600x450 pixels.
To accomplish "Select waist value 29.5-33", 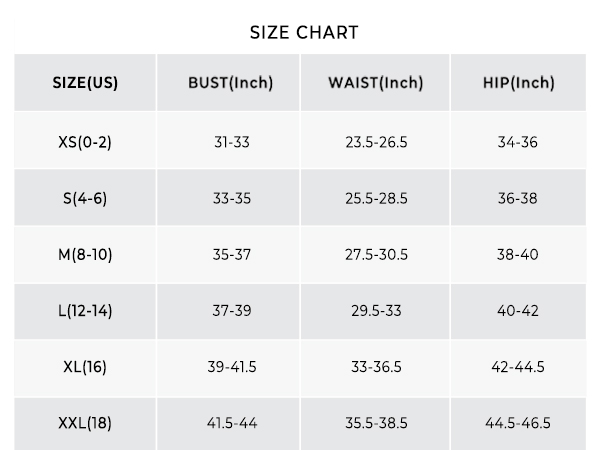I will pos(376,311).
